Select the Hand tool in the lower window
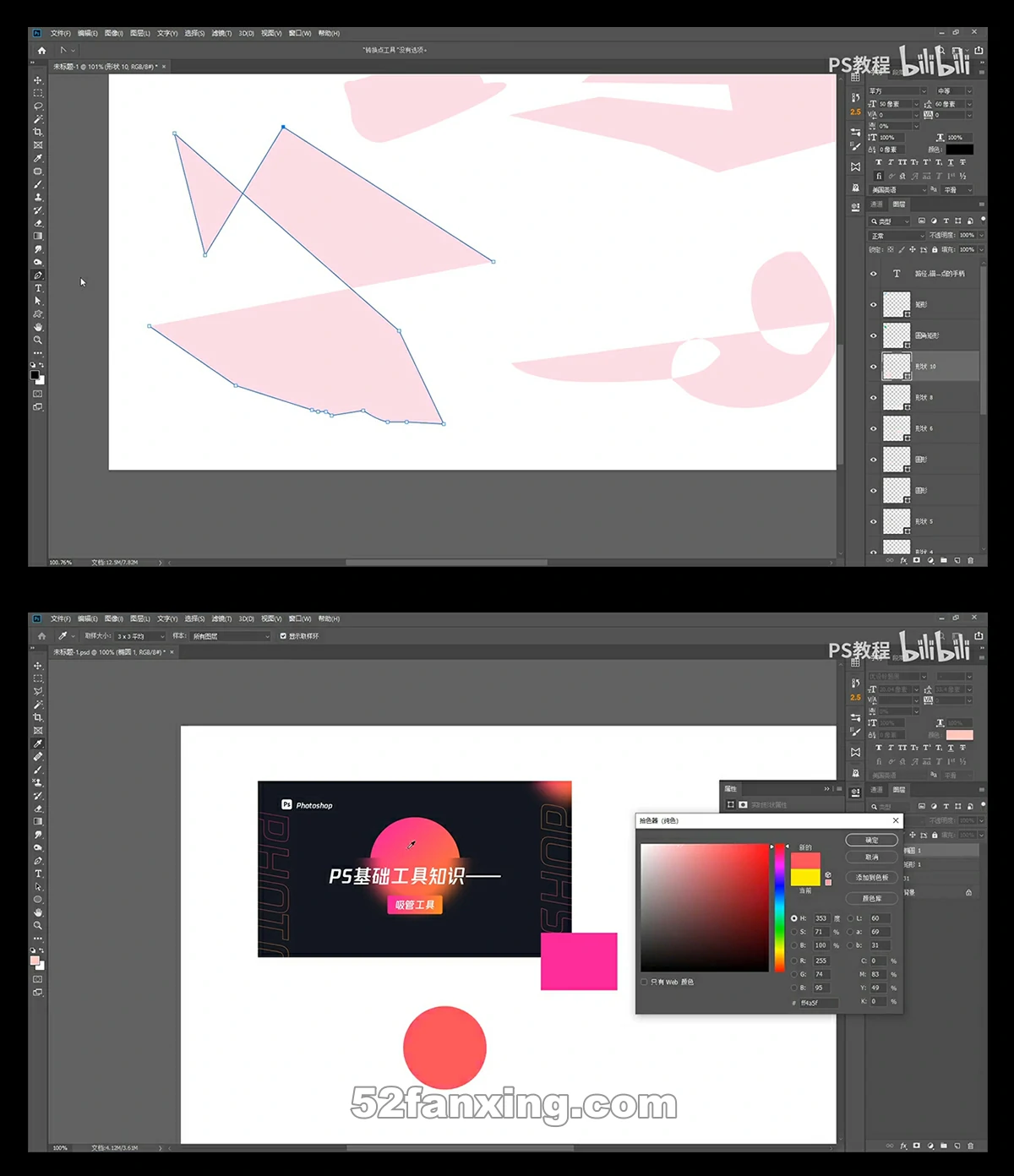 point(38,912)
